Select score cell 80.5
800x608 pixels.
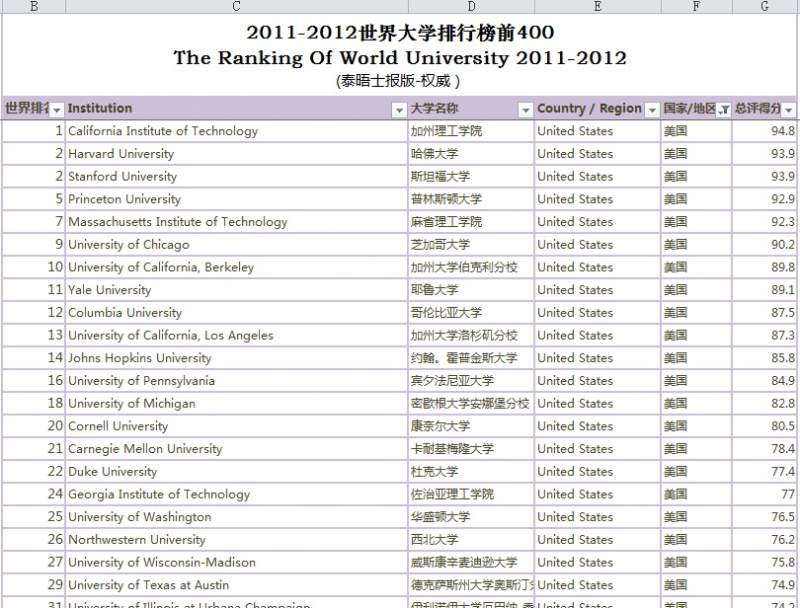pos(765,426)
